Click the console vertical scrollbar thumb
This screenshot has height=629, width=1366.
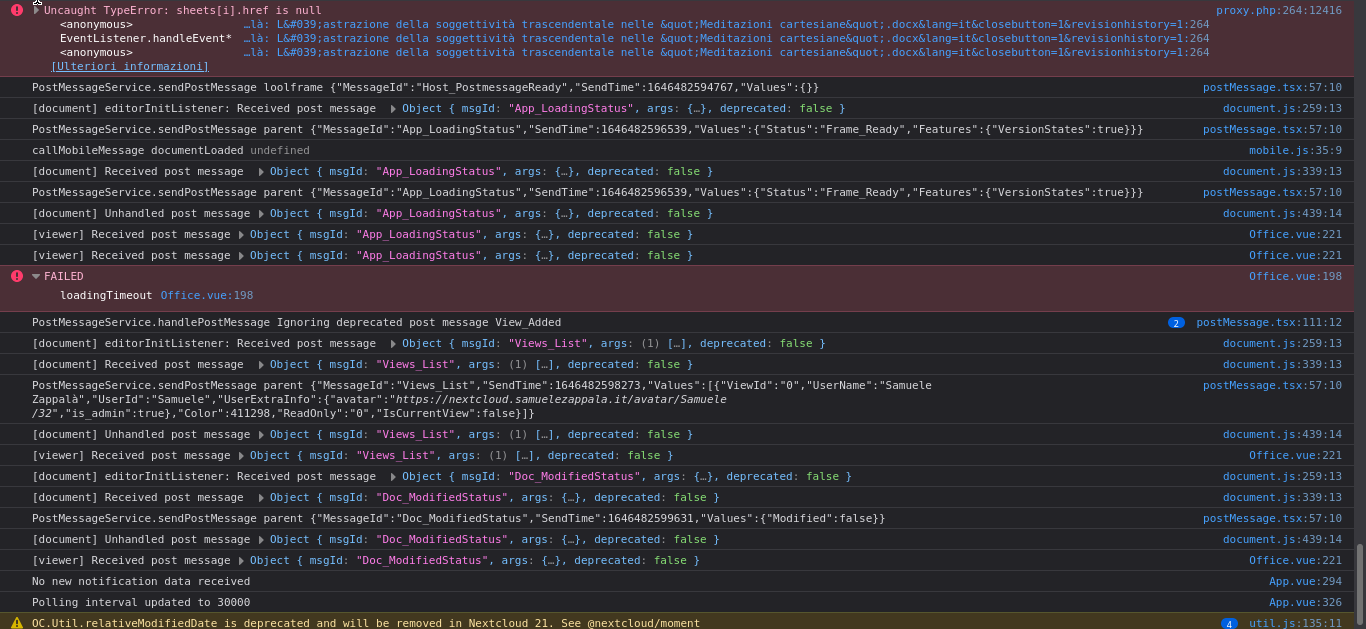[1359, 584]
